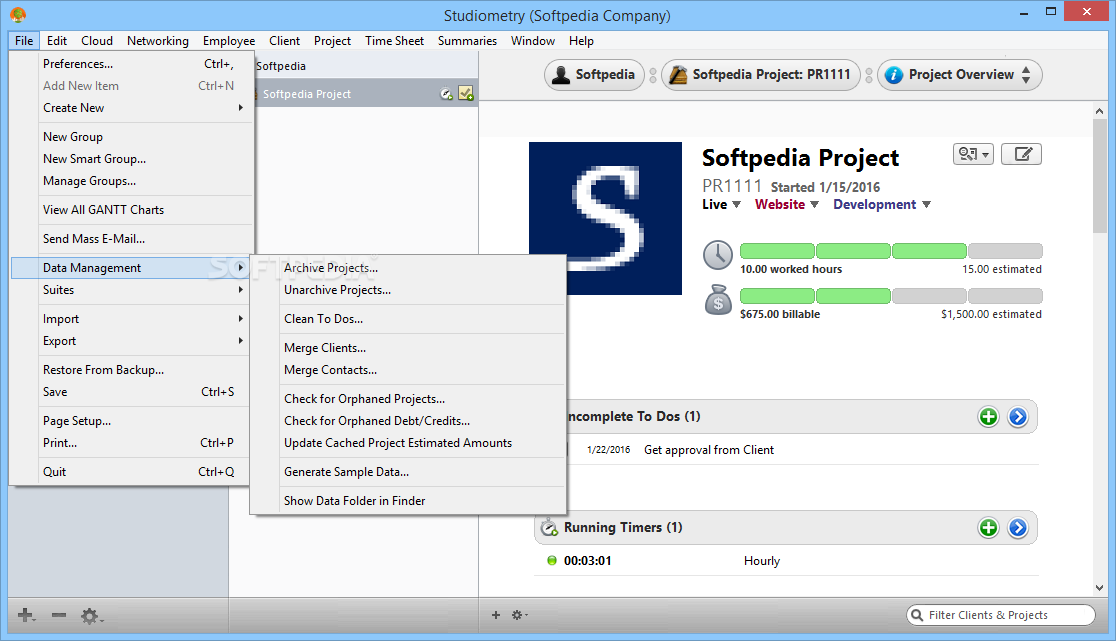Image resolution: width=1116 pixels, height=641 pixels.
Task: Toggle the checkmark icon on the Softpedia Project row
Action: pyautogui.click(x=466, y=93)
